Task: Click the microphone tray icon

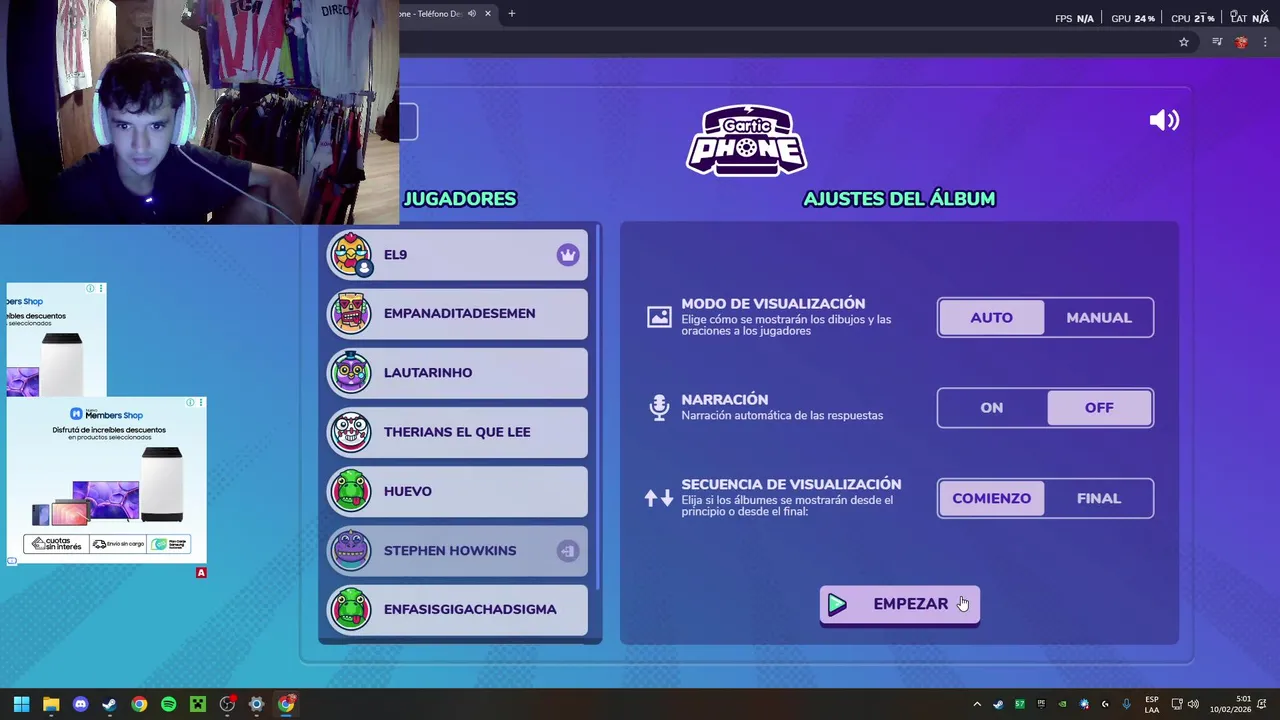Action: tap(1127, 704)
